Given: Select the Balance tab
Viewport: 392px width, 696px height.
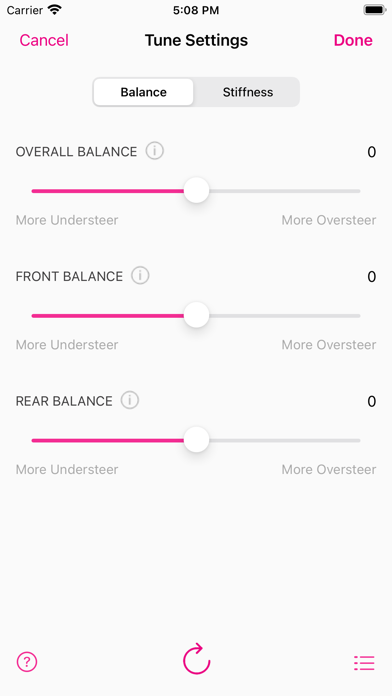Looking at the screenshot, I should [x=143, y=92].
